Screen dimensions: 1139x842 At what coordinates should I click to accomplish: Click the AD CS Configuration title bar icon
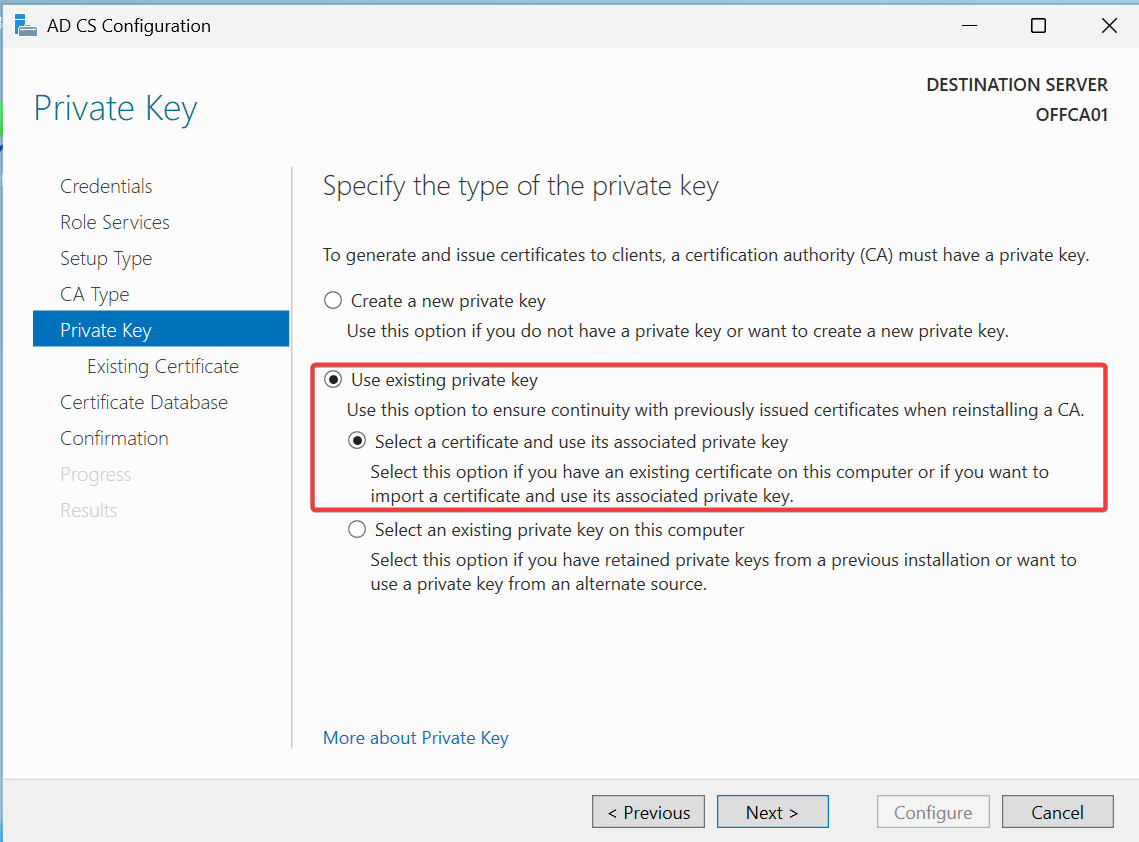pos(26,25)
